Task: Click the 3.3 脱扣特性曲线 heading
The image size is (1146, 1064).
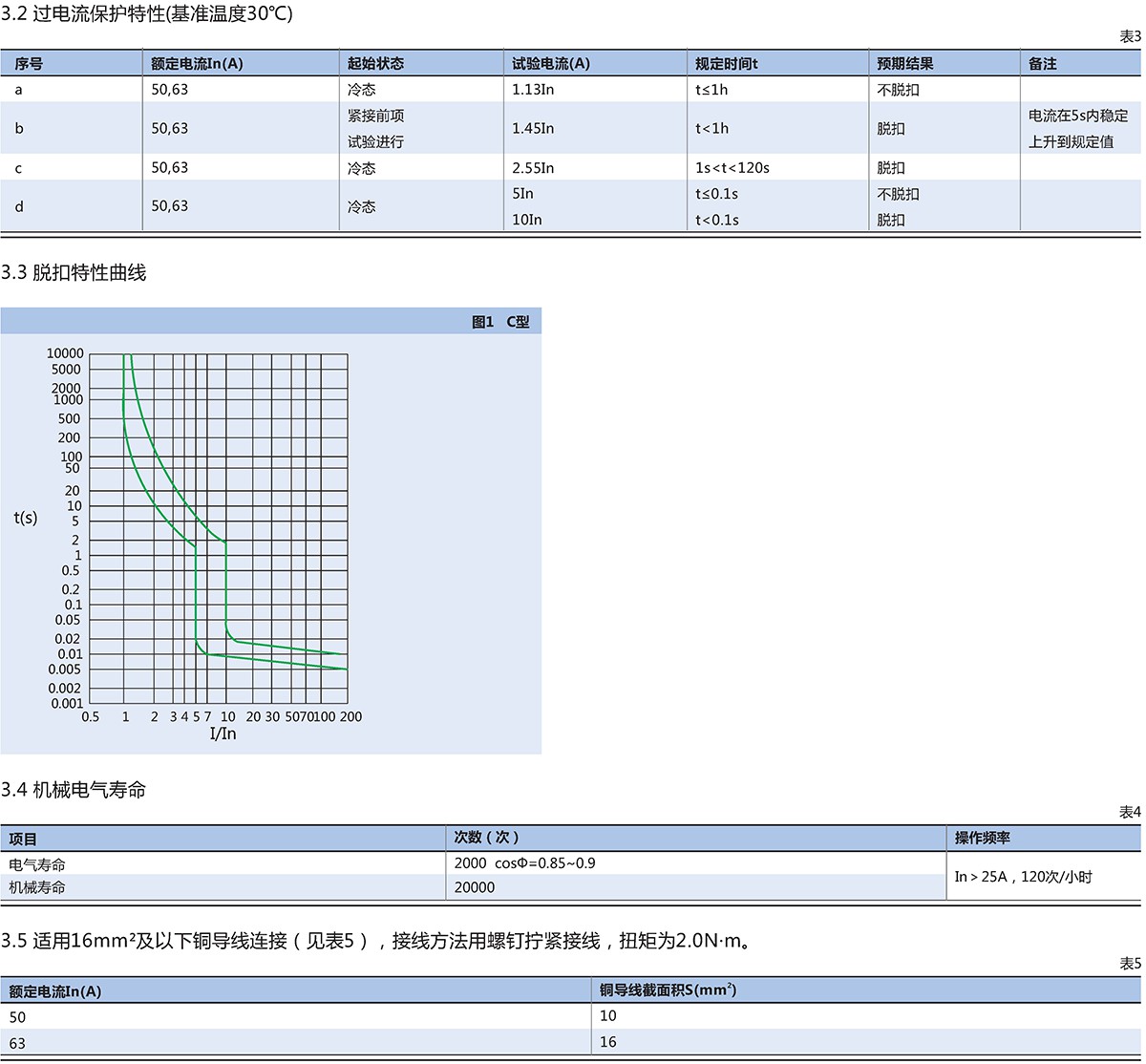Action: click(x=74, y=273)
